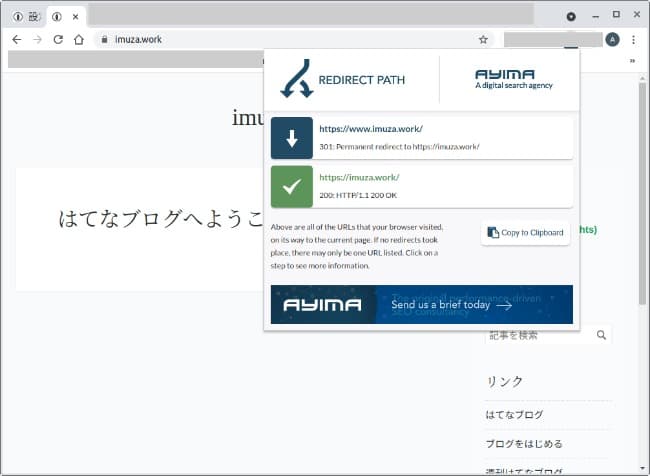Click the Chrome media control circle icon
Image resolution: width=650 pixels, height=476 pixels.
tap(571, 17)
